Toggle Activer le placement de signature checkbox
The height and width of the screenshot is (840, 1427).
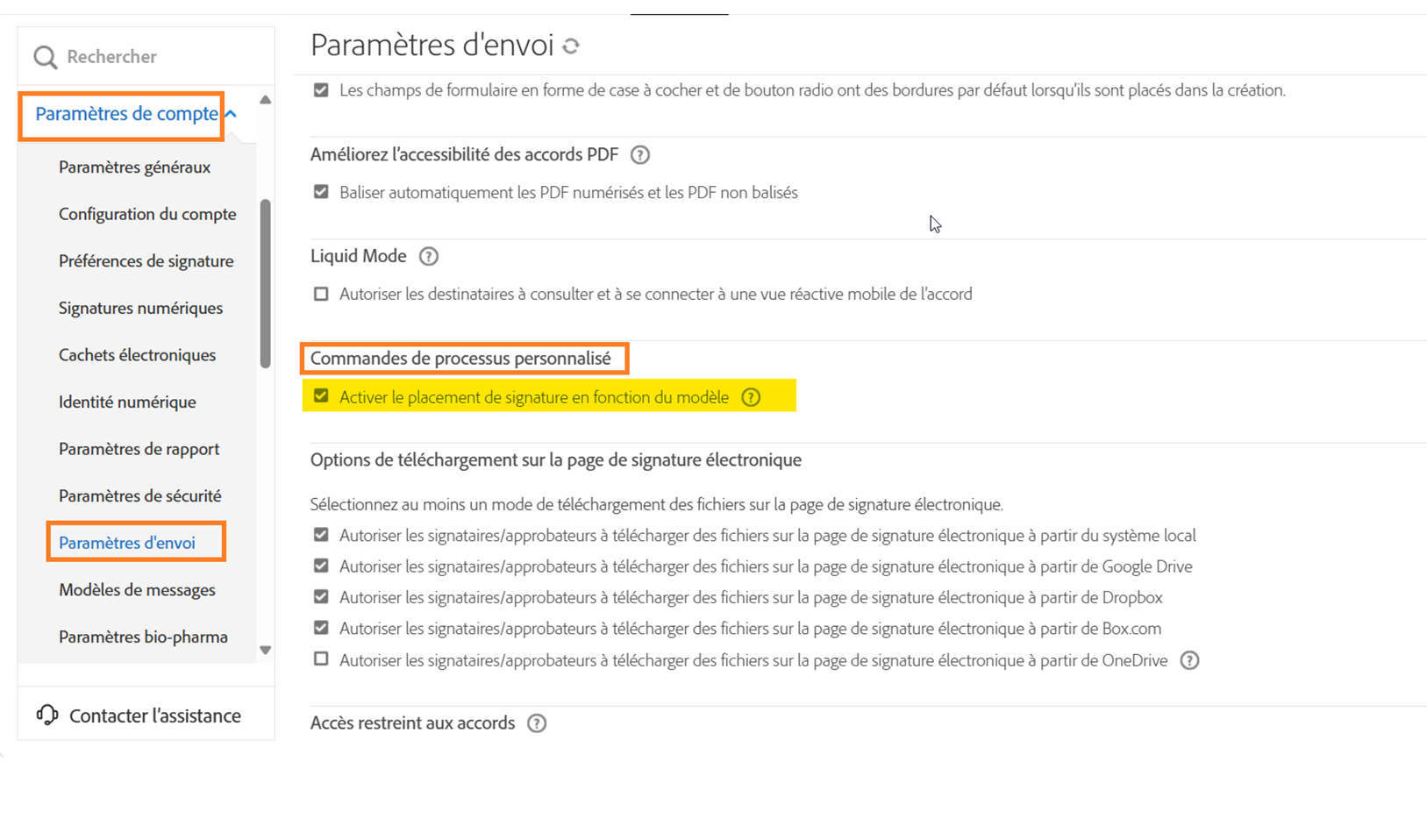[321, 396]
